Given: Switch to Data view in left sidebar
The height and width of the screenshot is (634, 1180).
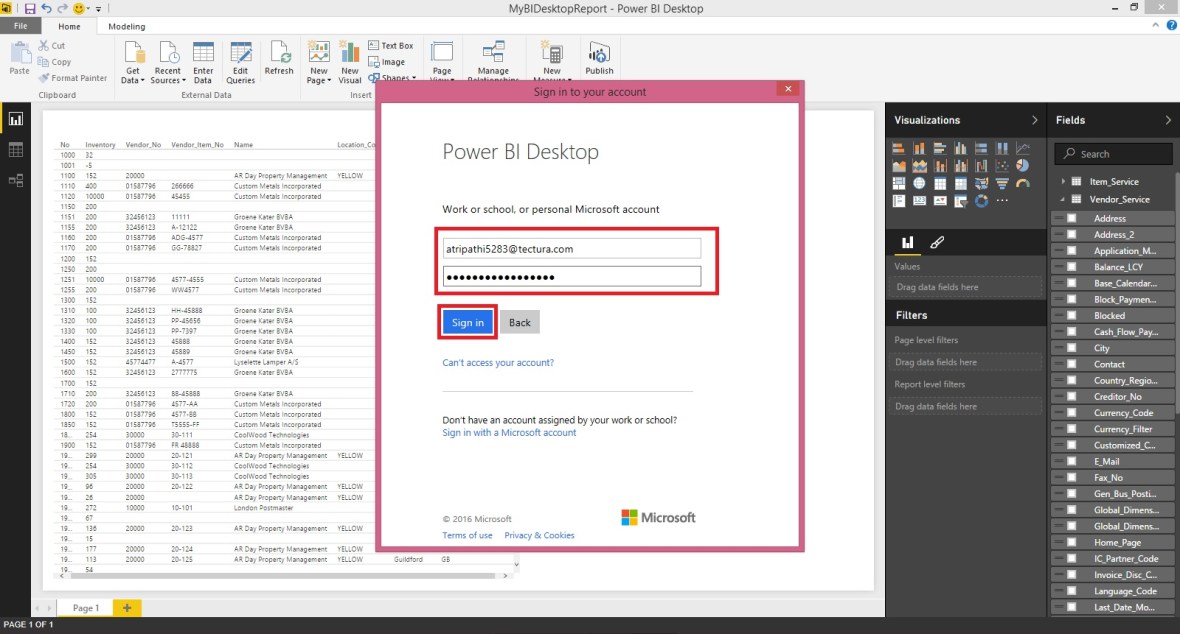Looking at the screenshot, I should click(x=16, y=148).
